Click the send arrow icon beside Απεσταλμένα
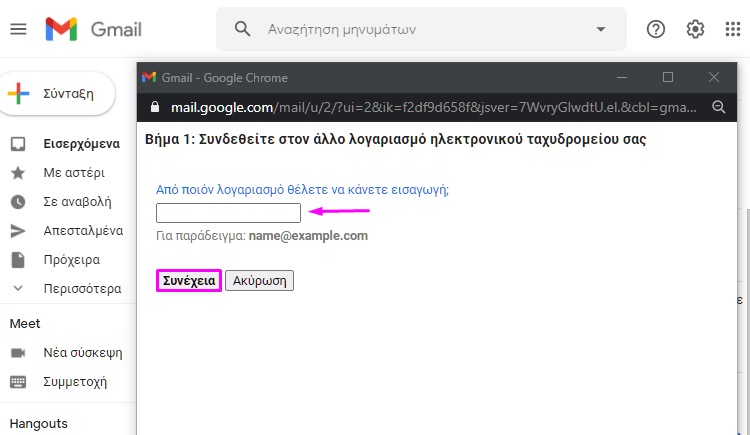750x435 pixels. tap(18, 231)
